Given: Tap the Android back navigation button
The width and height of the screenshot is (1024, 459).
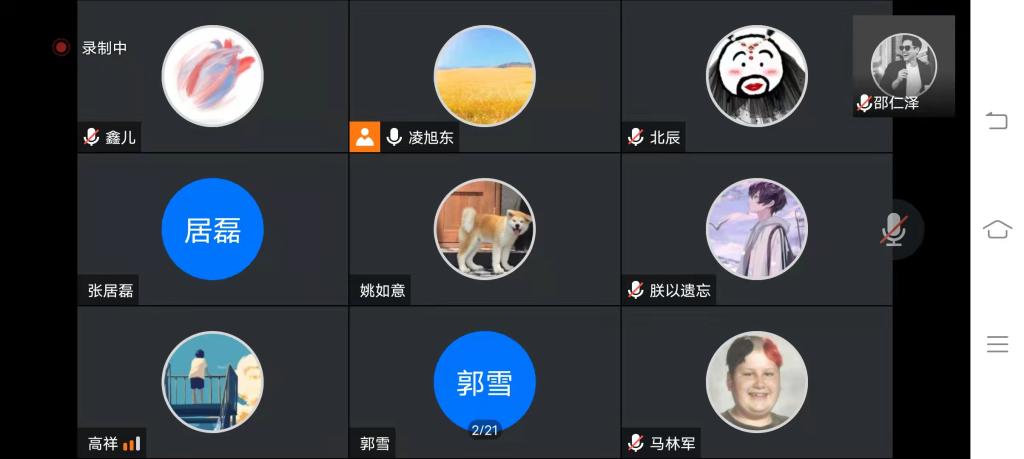Looking at the screenshot, I should [997, 121].
